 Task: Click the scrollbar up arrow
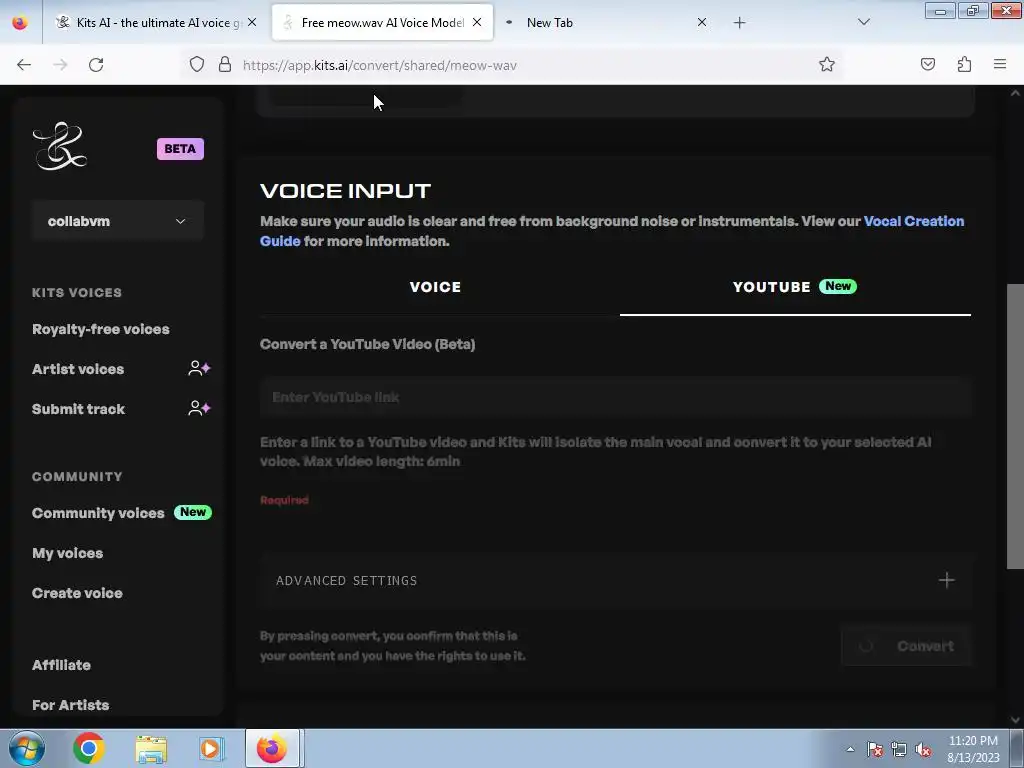point(1015,93)
